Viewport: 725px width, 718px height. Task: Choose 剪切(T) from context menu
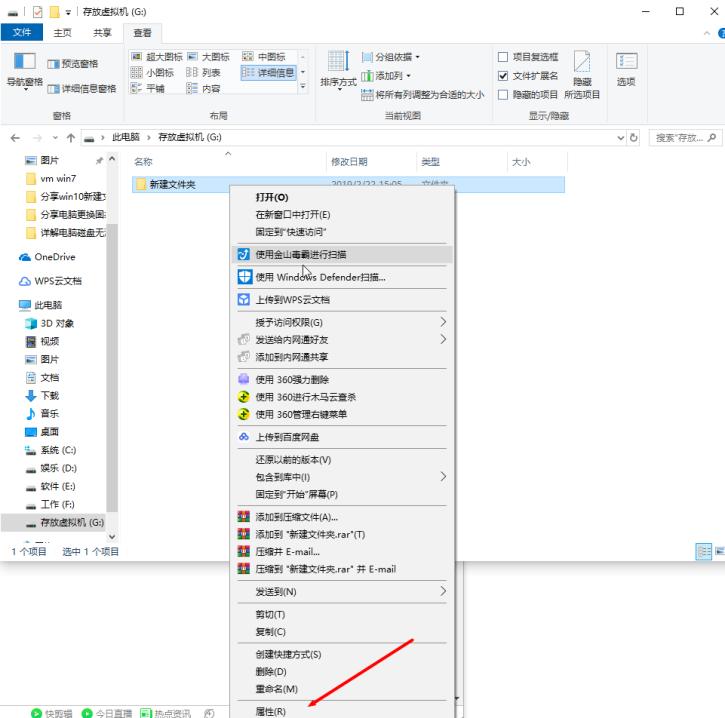coord(342,614)
